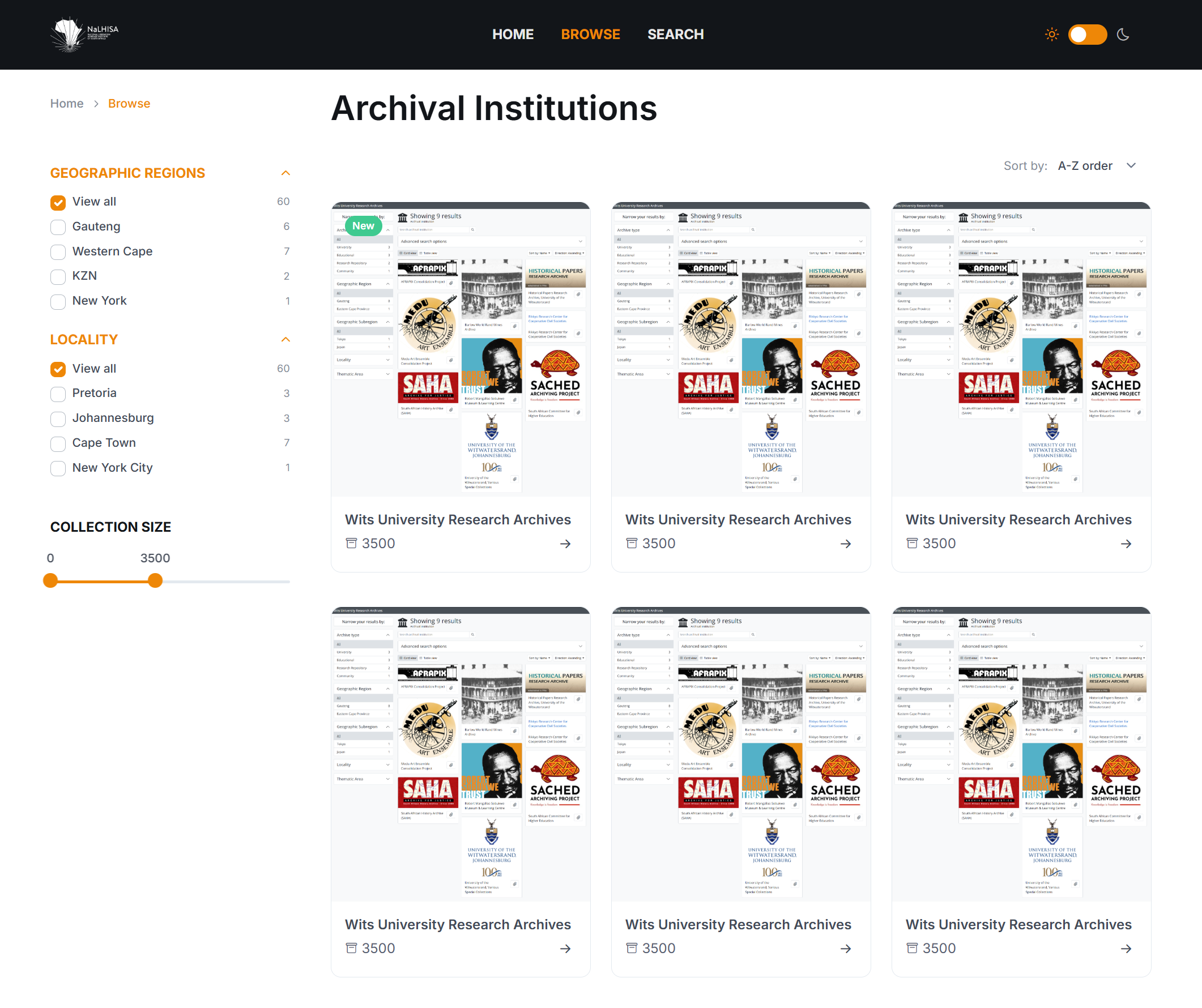Click archive box icon on second row left card
Screen dimensions: 1202x1008
click(x=351, y=949)
